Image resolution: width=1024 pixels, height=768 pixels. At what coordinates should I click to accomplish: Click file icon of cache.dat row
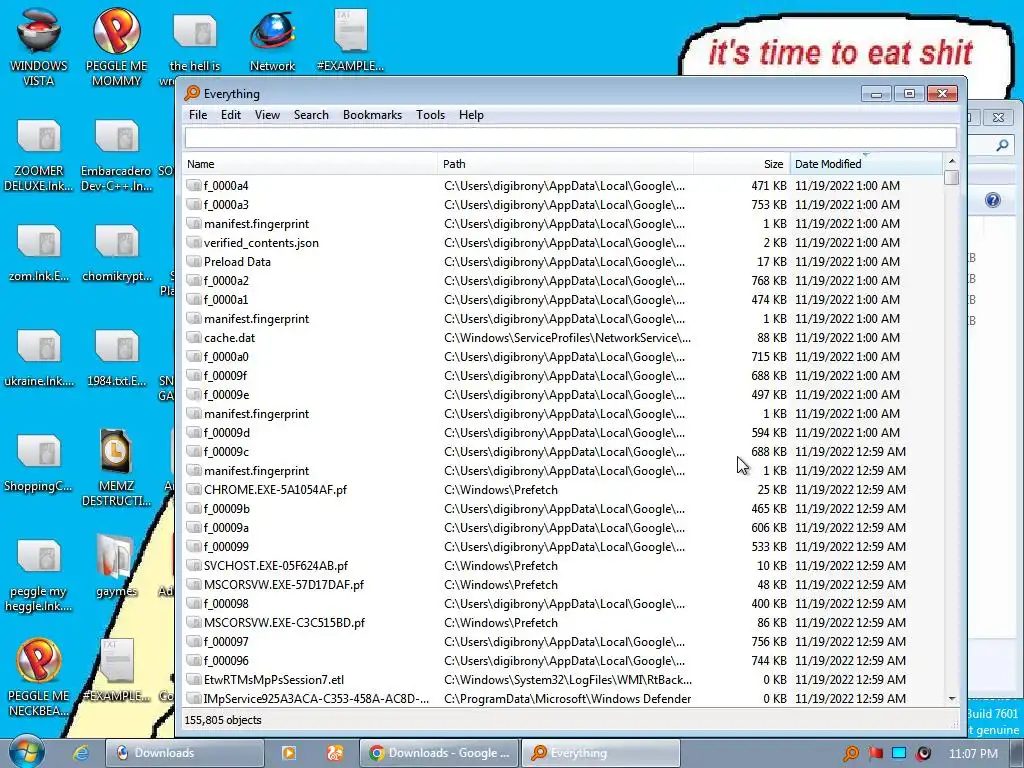pyautogui.click(x=193, y=338)
